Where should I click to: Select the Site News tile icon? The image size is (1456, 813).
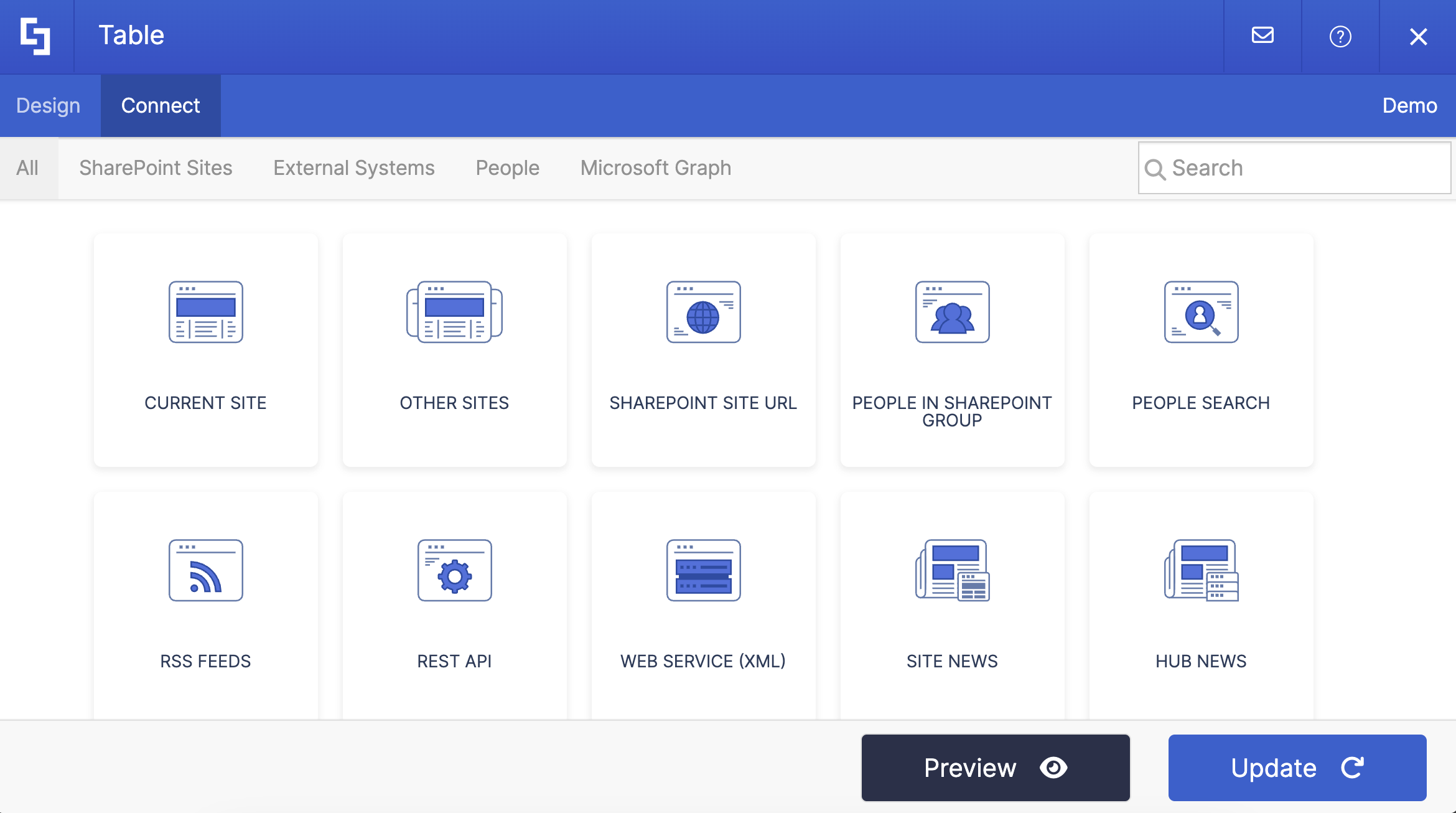[x=952, y=570]
